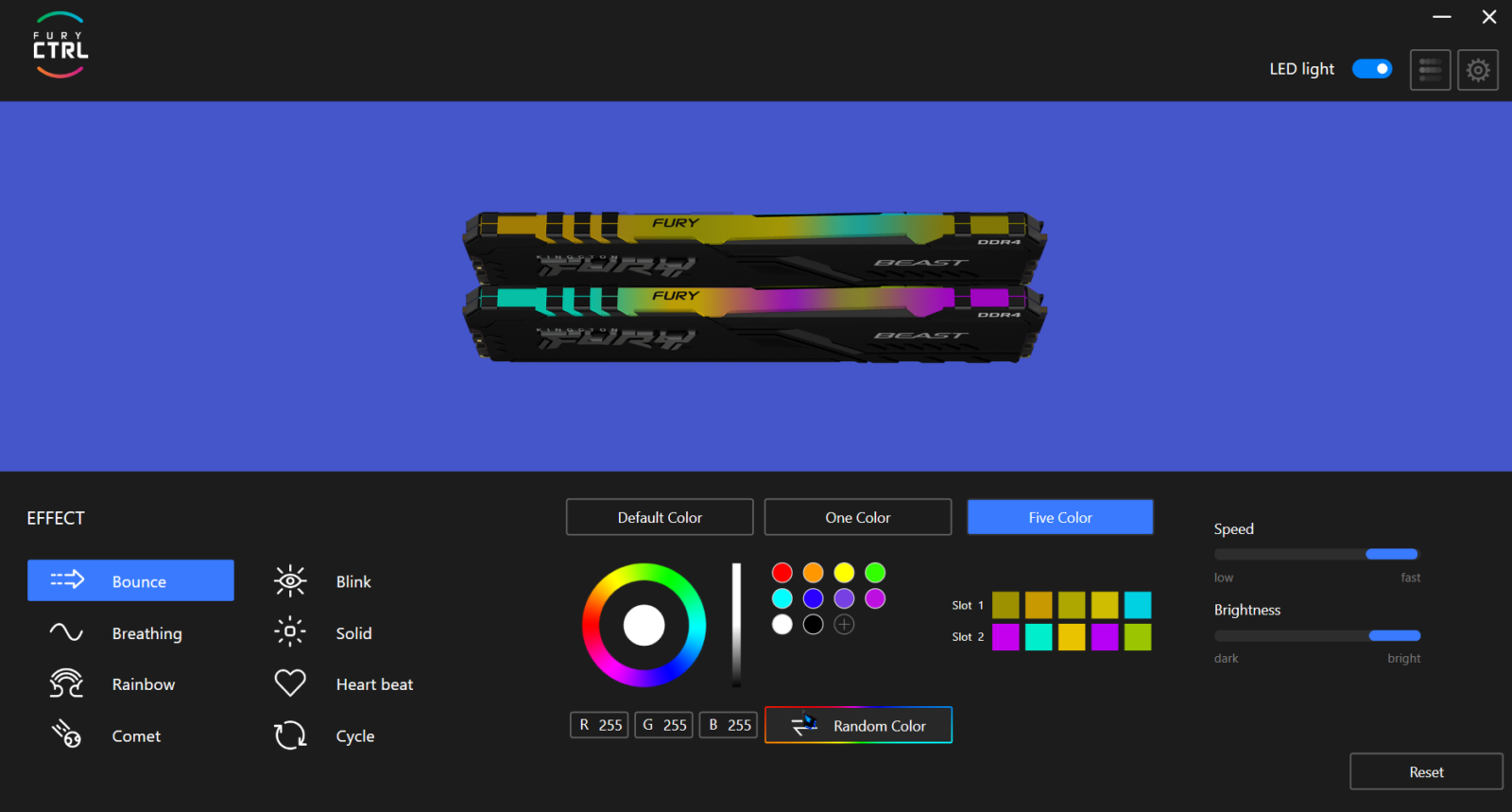
Task: Click the R value field
Action: point(599,725)
